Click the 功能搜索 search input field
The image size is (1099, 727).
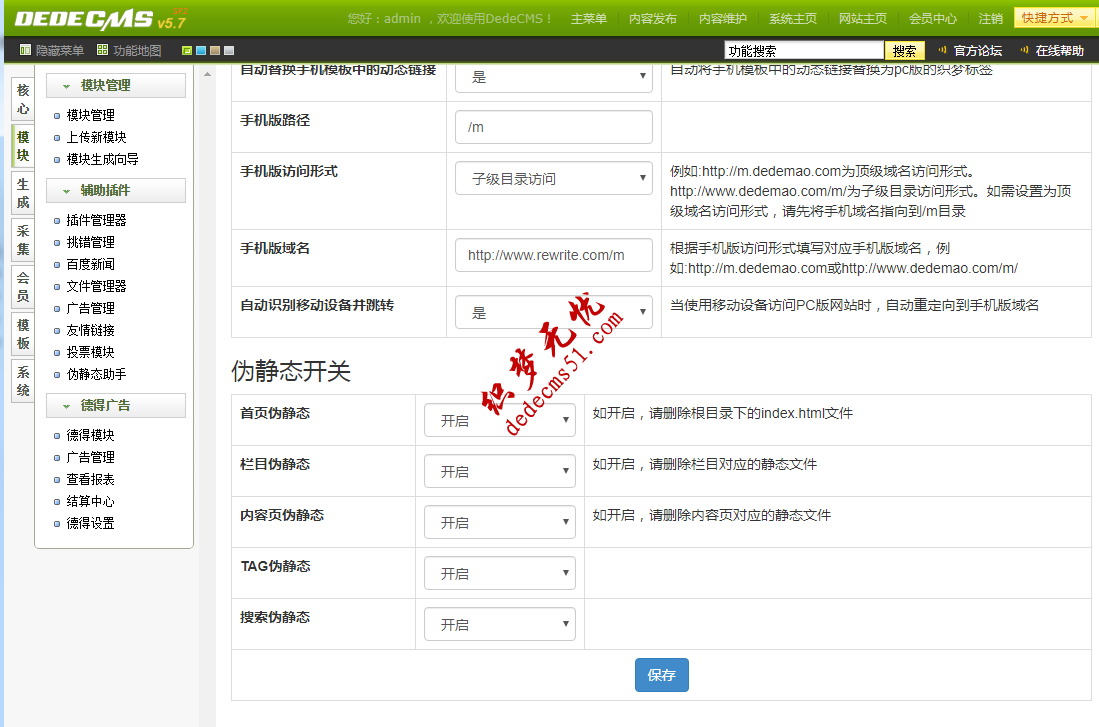pyautogui.click(x=803, y=48)
